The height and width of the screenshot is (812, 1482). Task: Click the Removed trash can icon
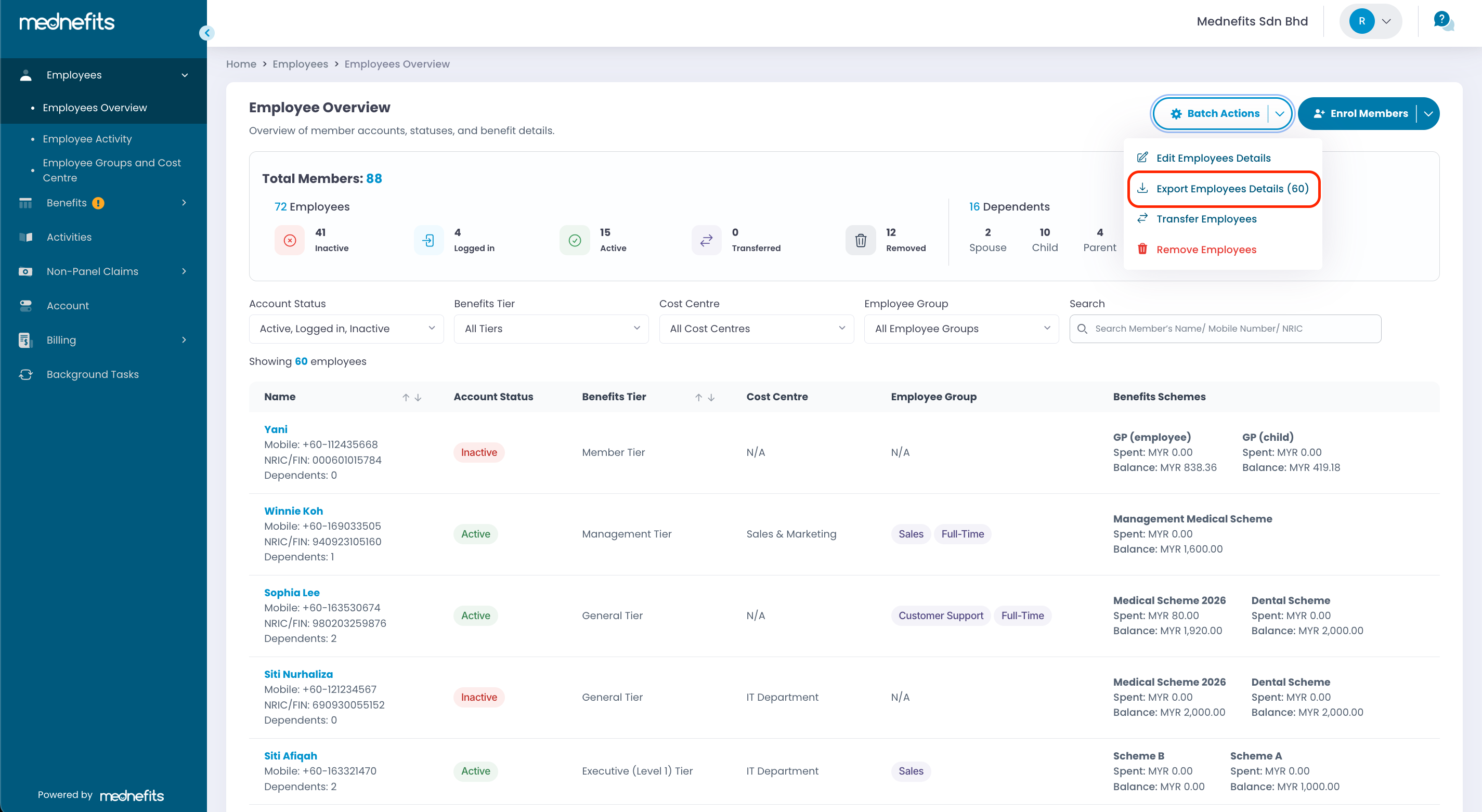point(860,240)
